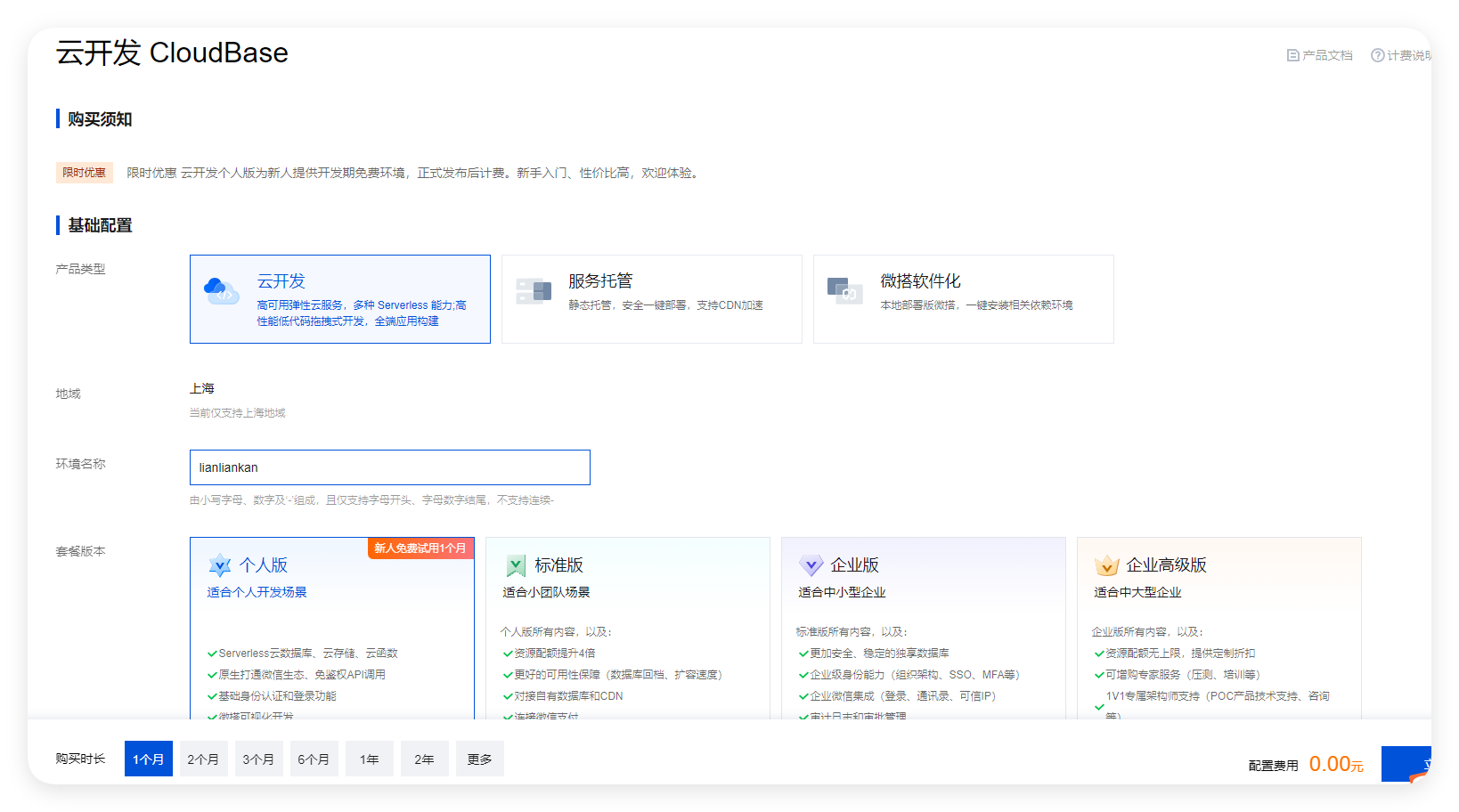Select the 云开发 product type card
This screenshot has height=812, width=1459.
coord(340,299)
